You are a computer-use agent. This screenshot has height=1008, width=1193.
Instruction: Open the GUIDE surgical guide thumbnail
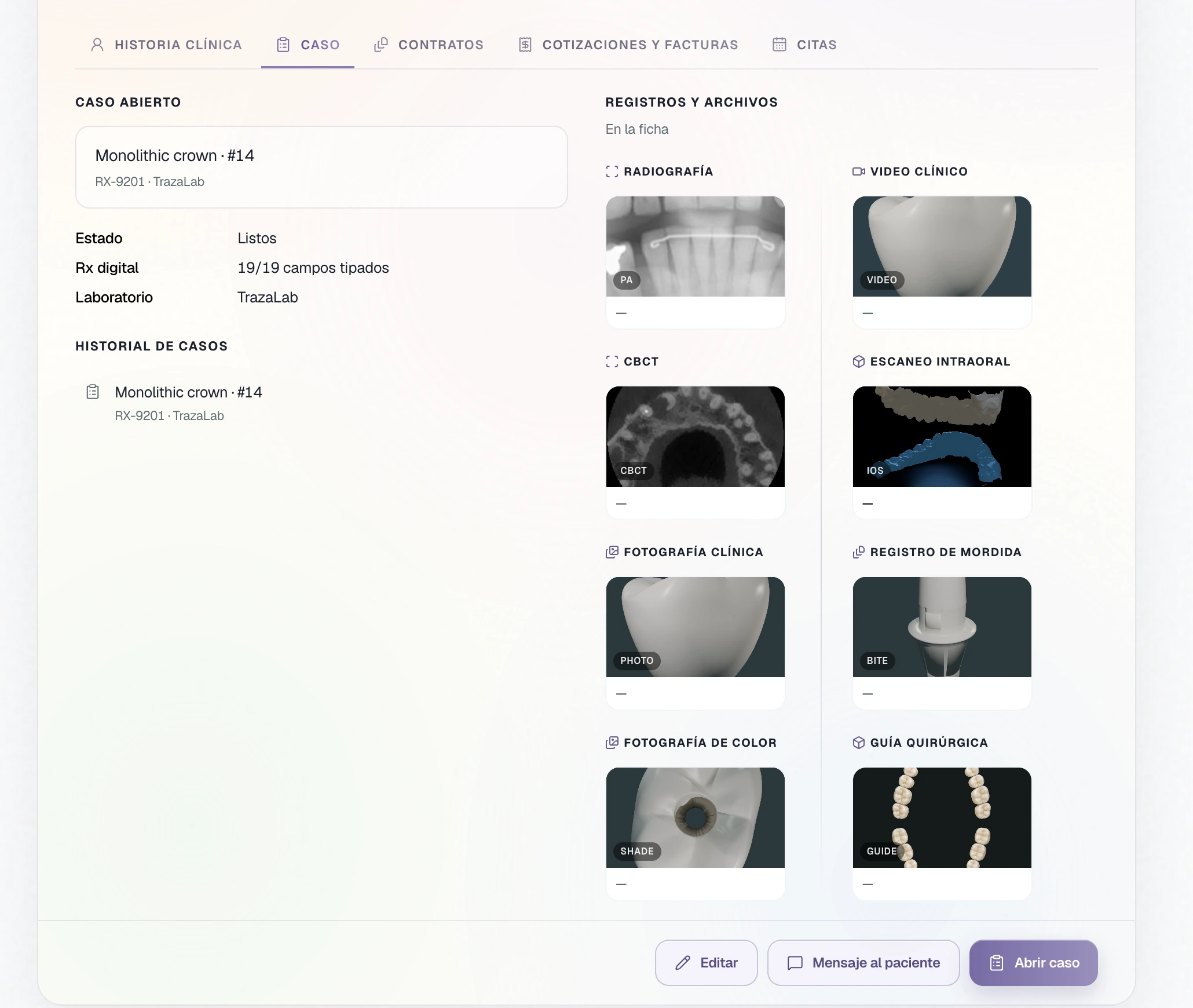point(942,817)
